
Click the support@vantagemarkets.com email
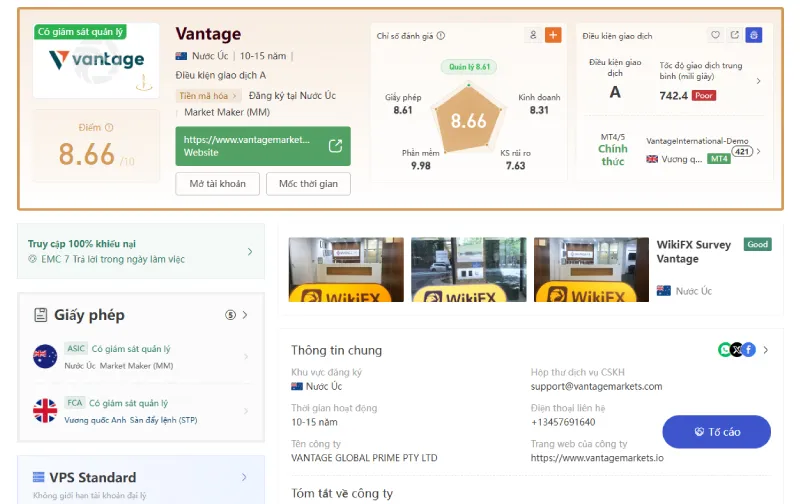[x=596, y=387]
